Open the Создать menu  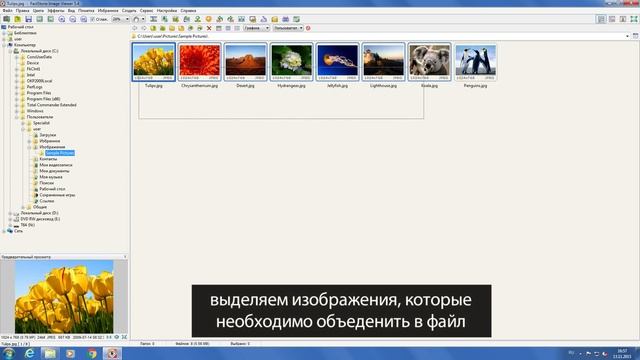[129, 11]
